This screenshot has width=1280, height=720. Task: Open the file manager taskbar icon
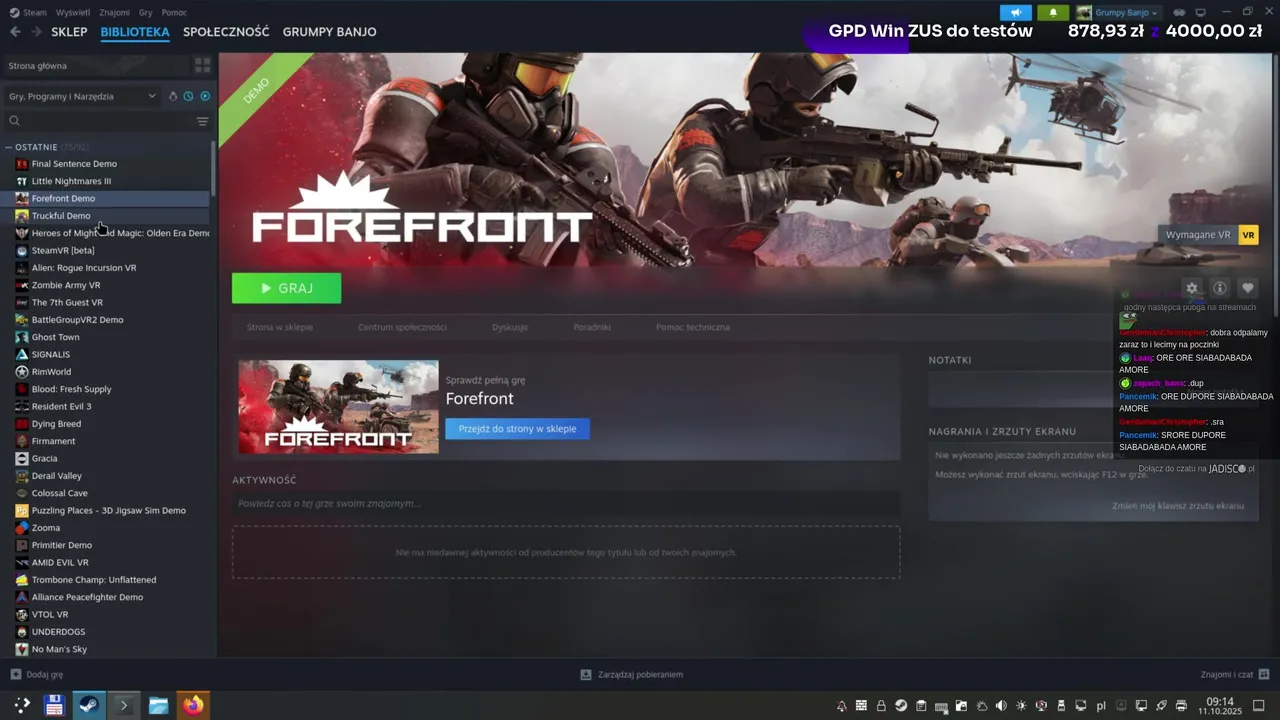click(x=158, y=705)
